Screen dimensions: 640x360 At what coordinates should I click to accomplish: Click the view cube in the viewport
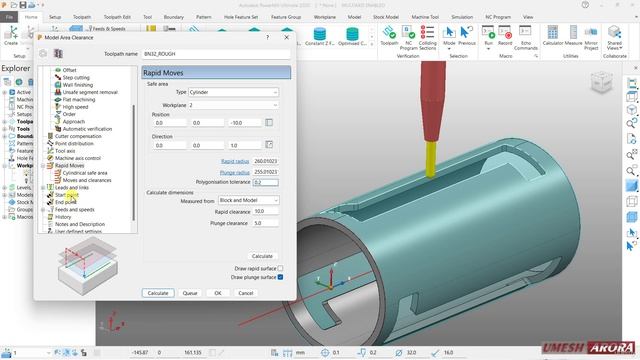[602, 82]
